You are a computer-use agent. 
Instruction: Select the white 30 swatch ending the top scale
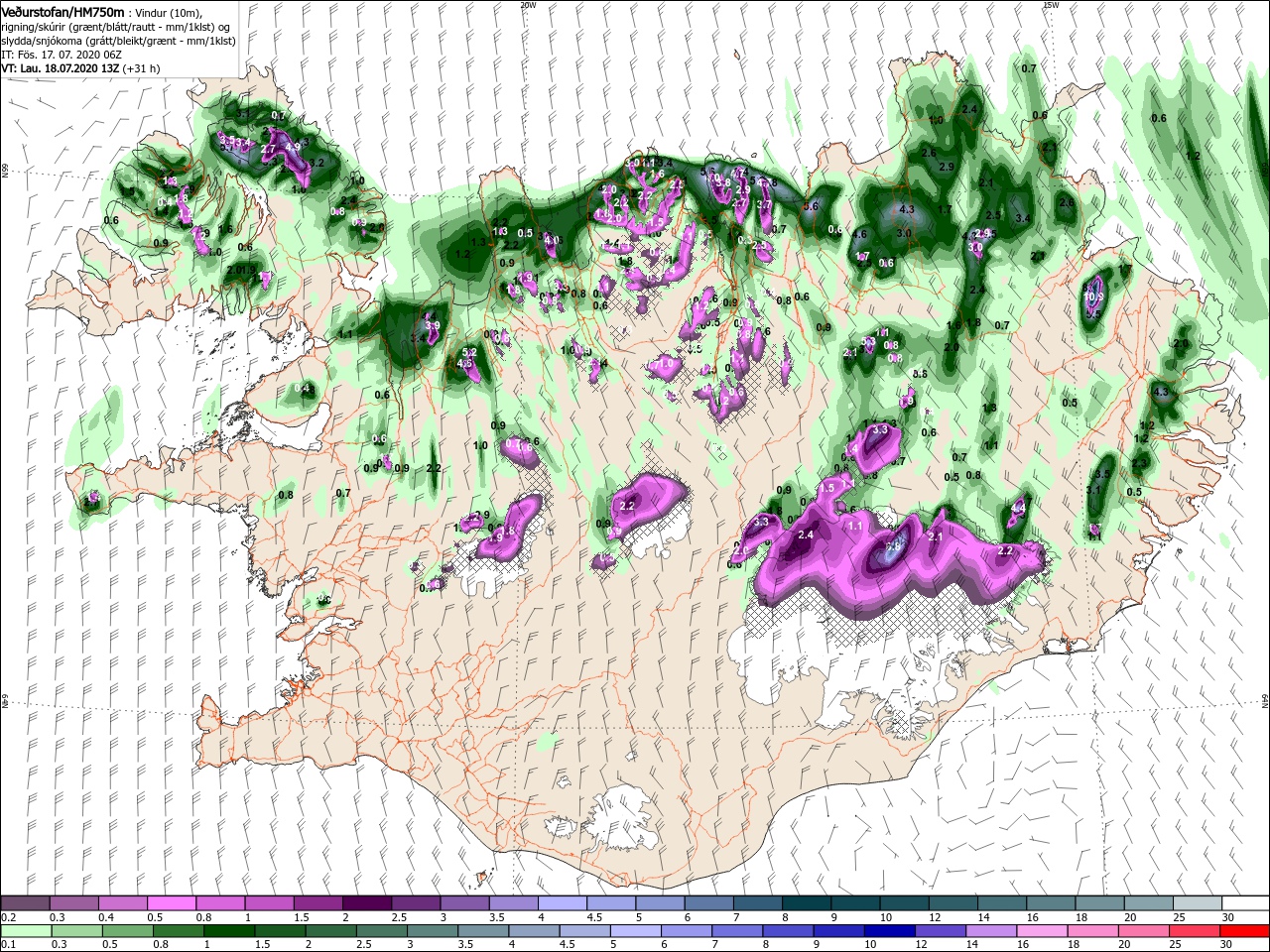pos(1245,903)
